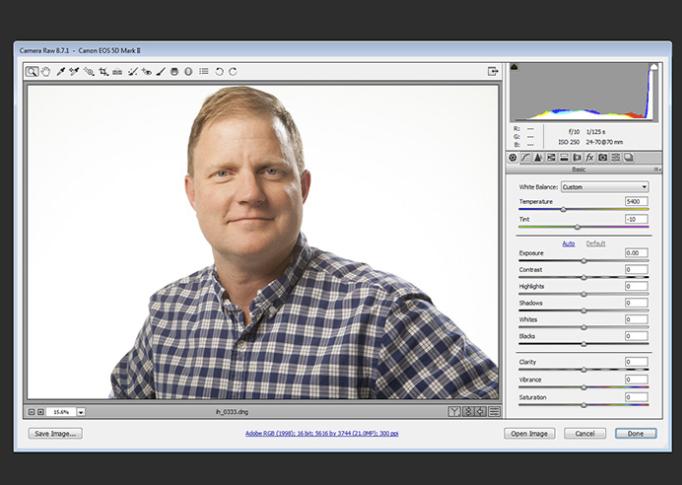The image size is (682, 485).
Task: Click the Contrast value field
Action: click(636, 270)
